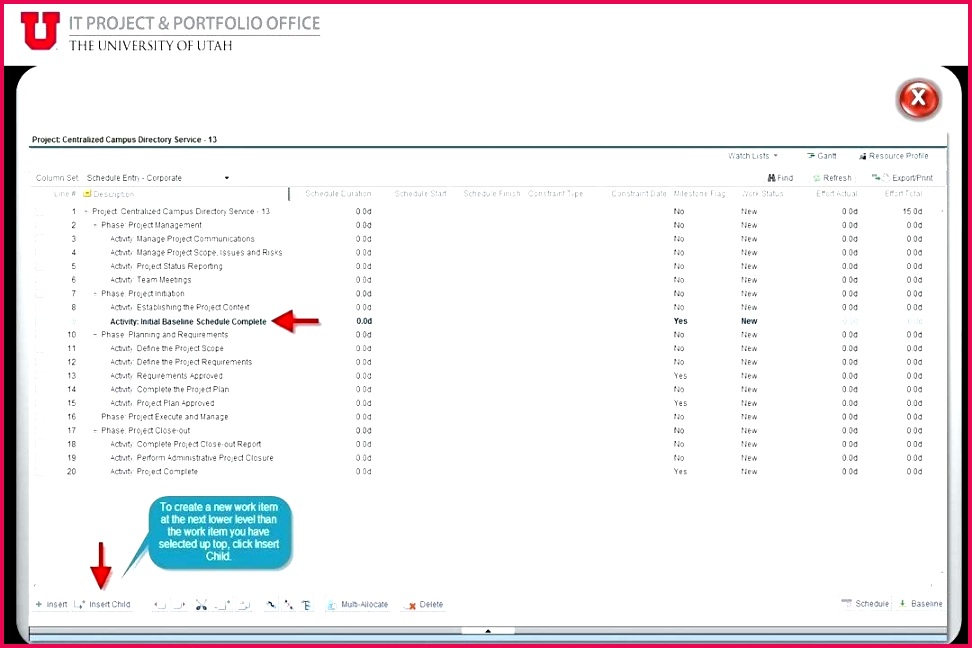
Task: Delete the selected work item
Action: (423, 605)
